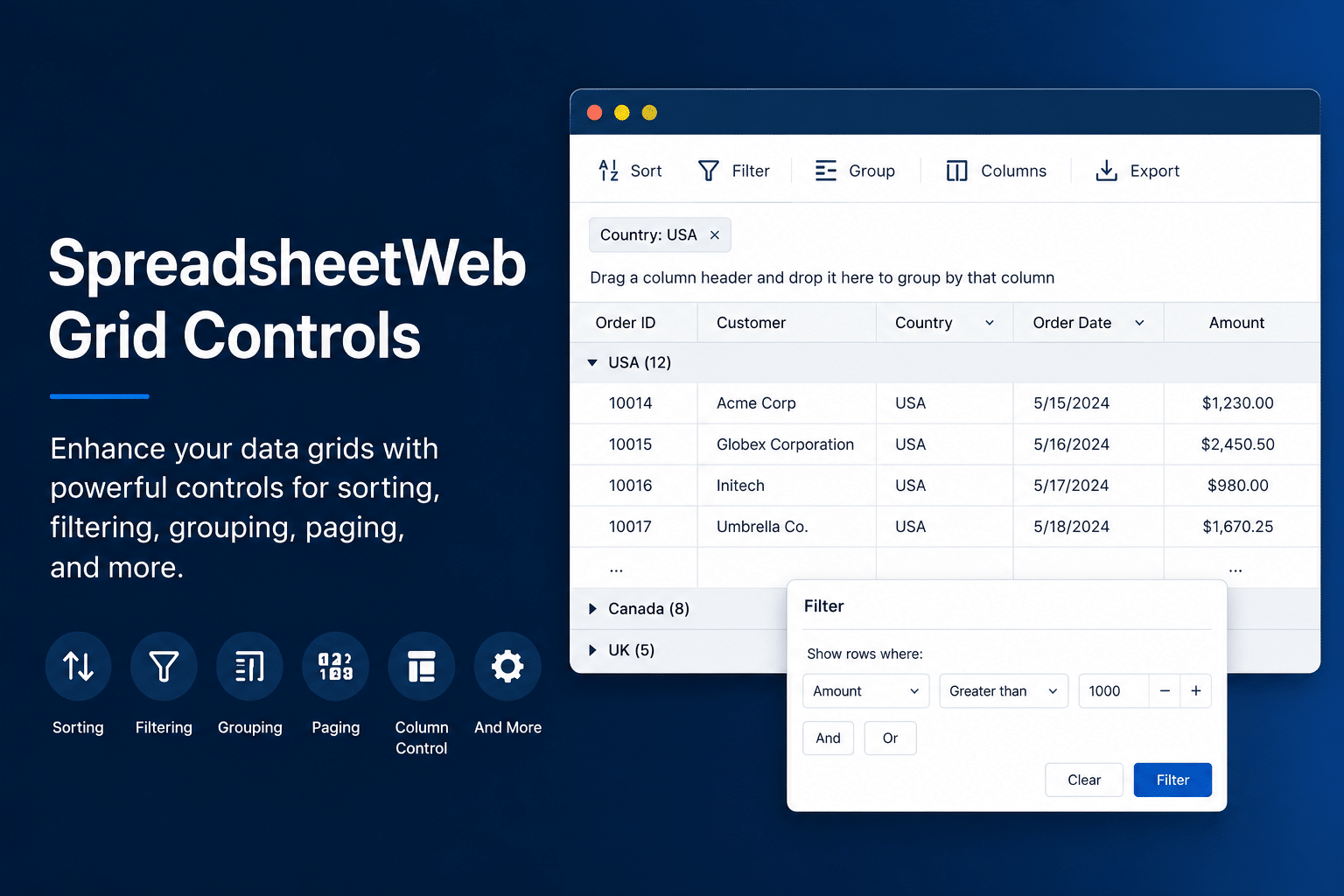Screen dimensions: 1344x896
Task: Open the Export toolbar option
Action: tap(1137, 171)
